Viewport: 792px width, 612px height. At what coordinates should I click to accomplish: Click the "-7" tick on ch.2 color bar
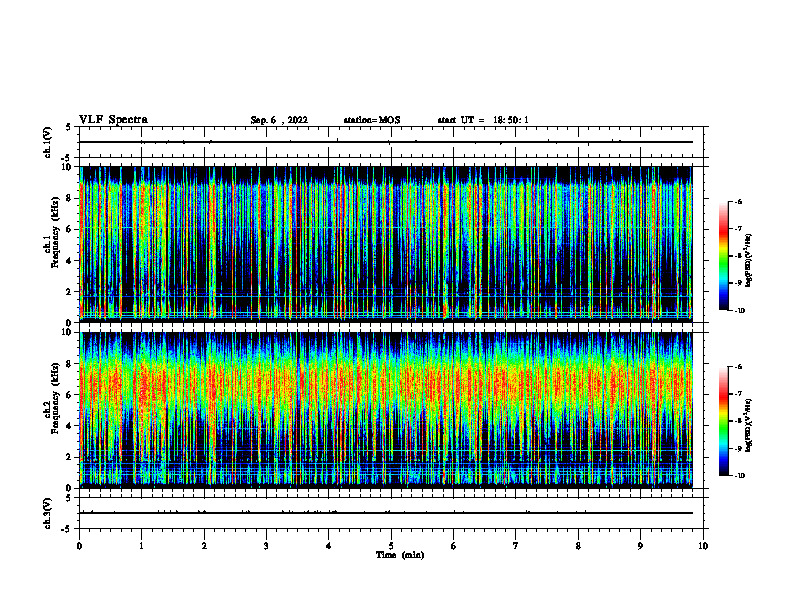pyautogui.click(x=738, y=394)
